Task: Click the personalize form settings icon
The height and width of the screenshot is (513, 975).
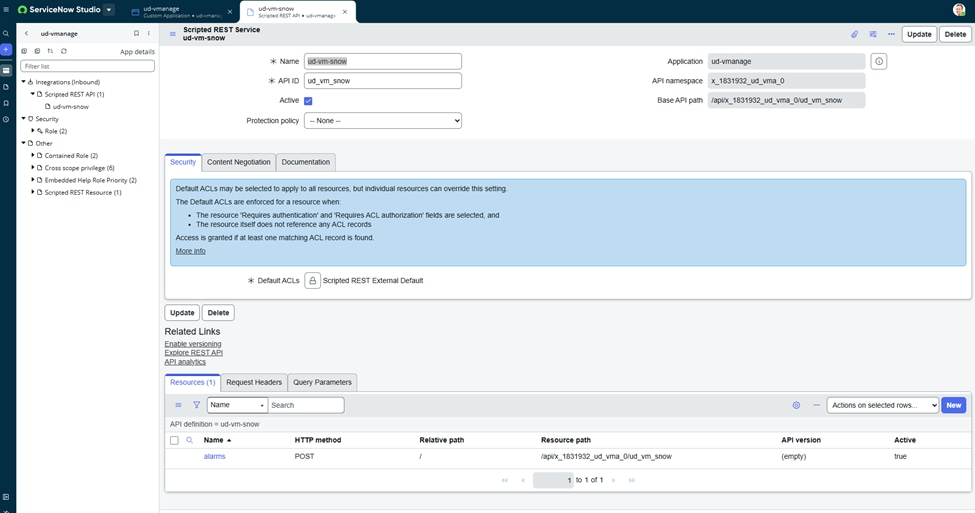Action: (873, 34)
